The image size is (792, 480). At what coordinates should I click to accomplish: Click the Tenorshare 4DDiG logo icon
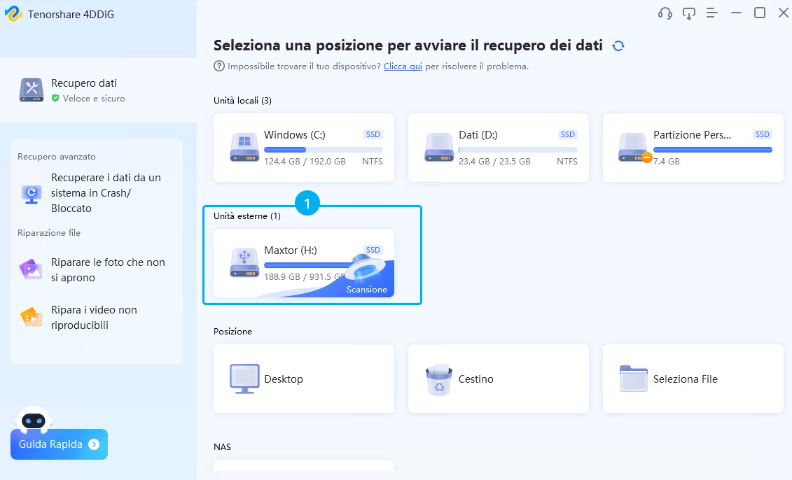coord(14,14)
